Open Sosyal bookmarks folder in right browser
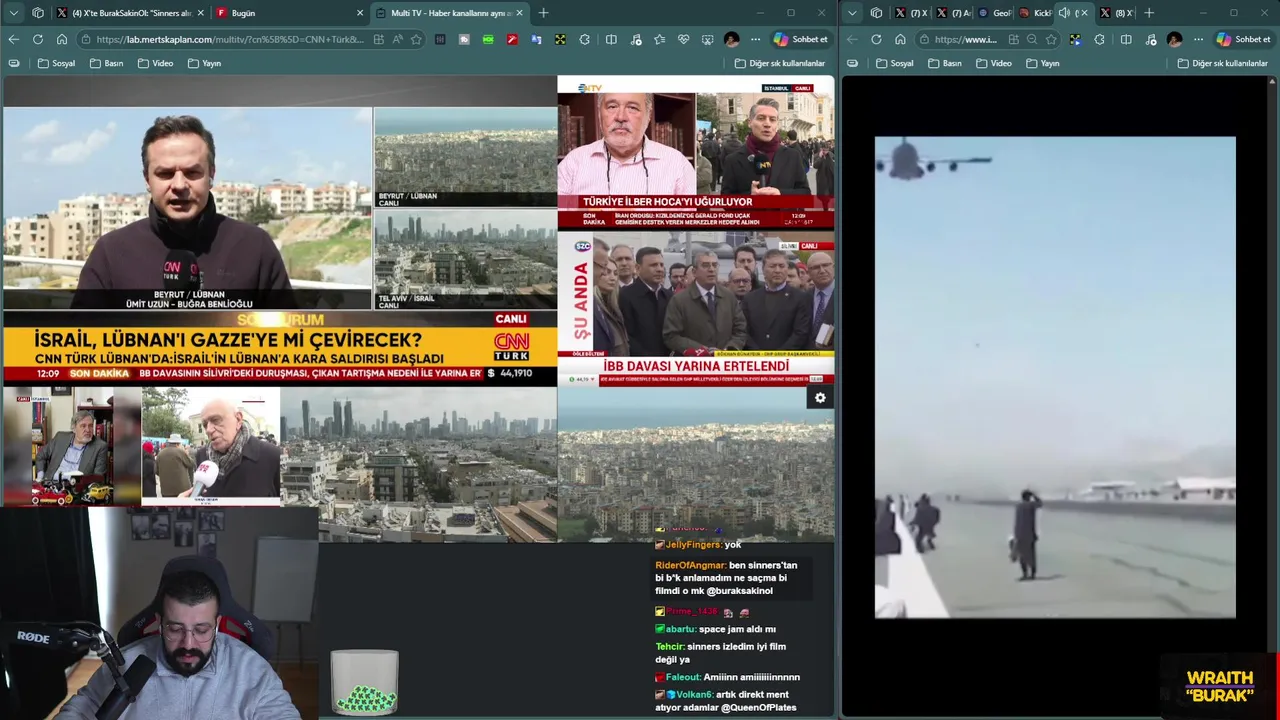 pyautogui.click(x=895, y=63)
